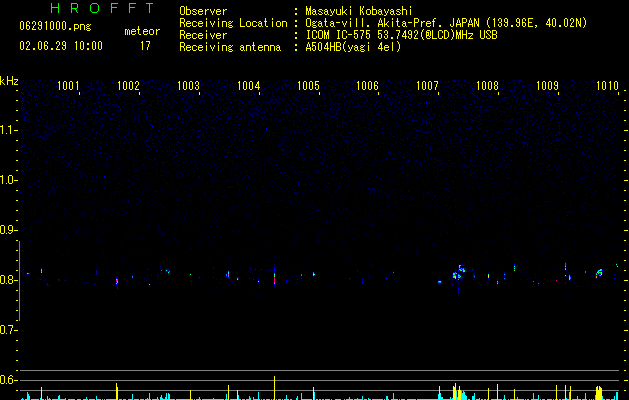Select the filename 06291000.png
The height and width of the screenshot is (400, 629).
pos(55,26)
